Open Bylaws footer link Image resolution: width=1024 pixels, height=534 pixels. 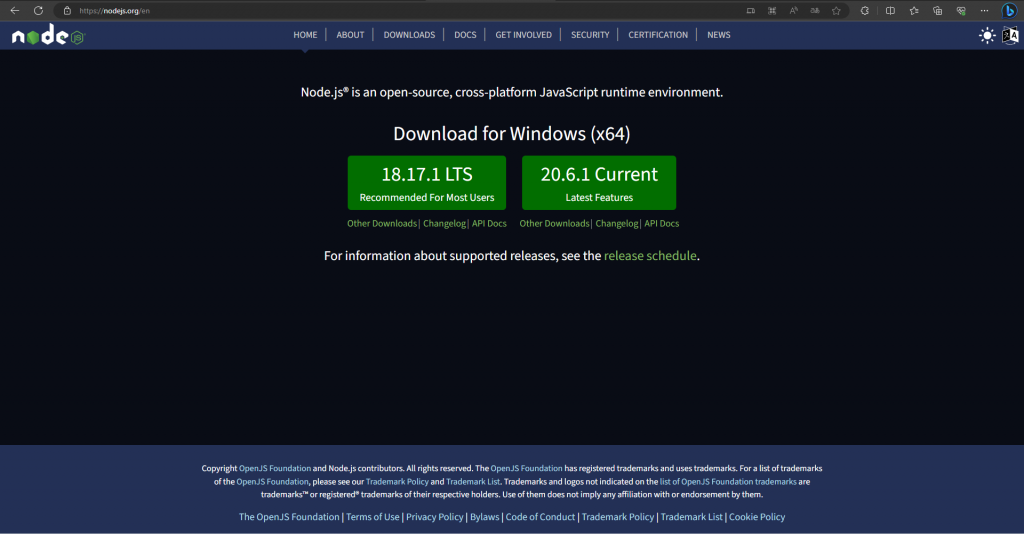(485, 516)
